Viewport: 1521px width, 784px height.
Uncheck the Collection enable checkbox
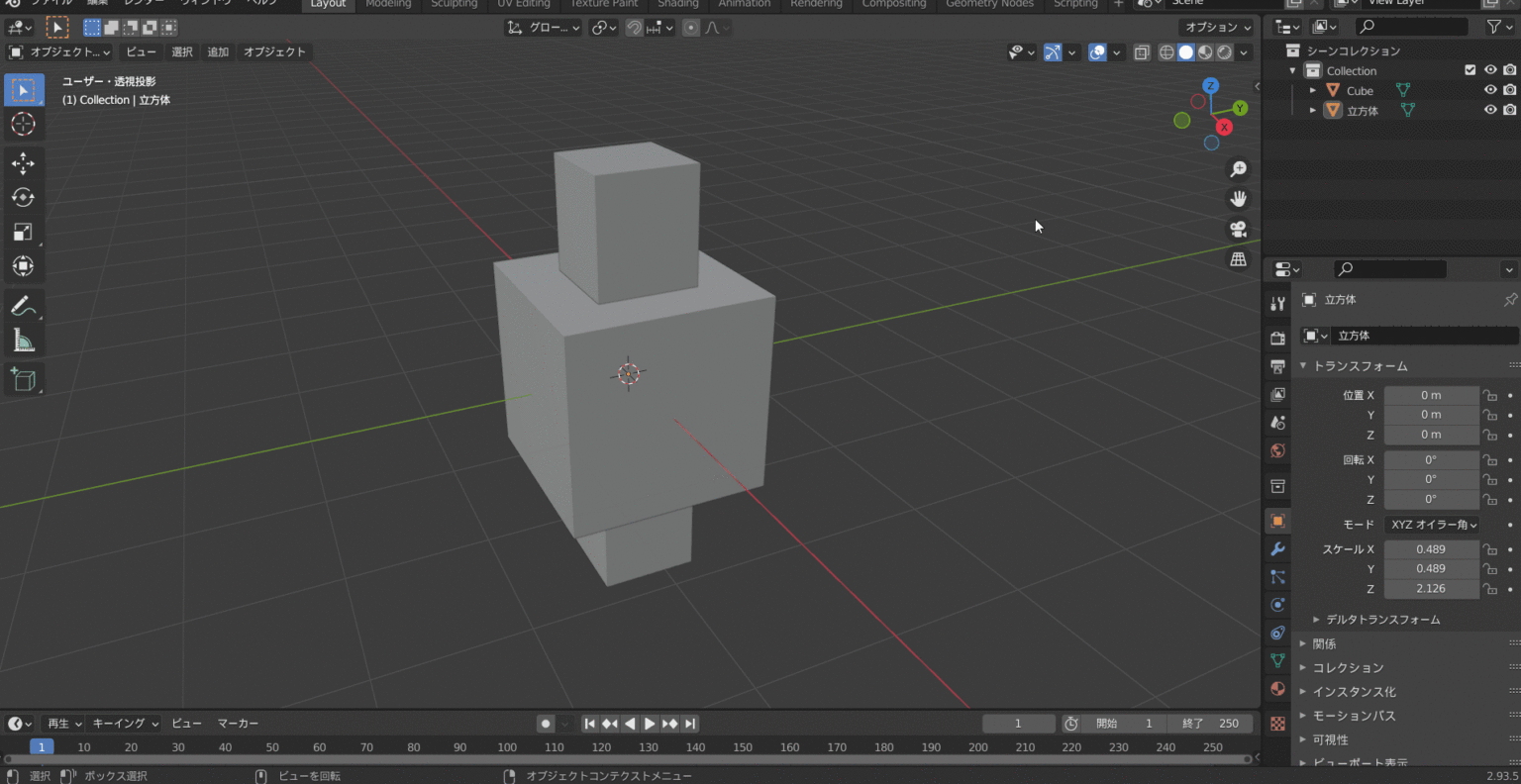1470,70
